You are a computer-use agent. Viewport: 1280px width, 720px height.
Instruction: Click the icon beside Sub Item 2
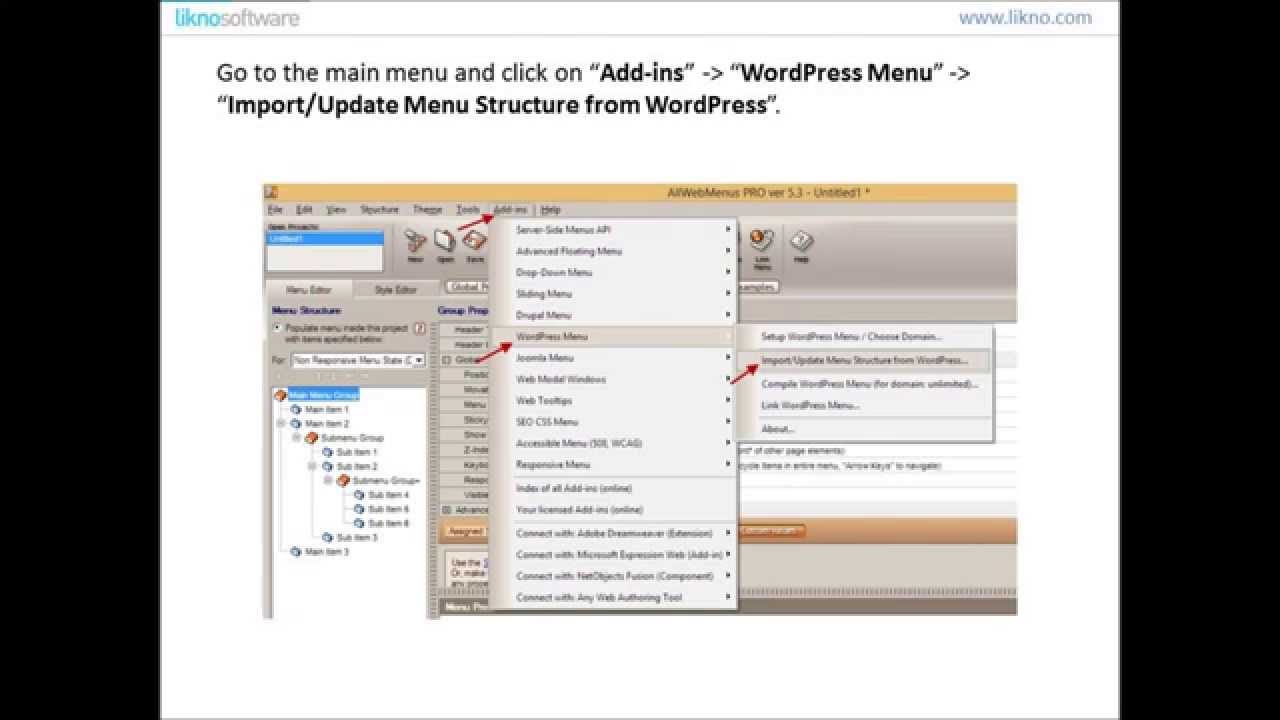click(x=327, y=466)
